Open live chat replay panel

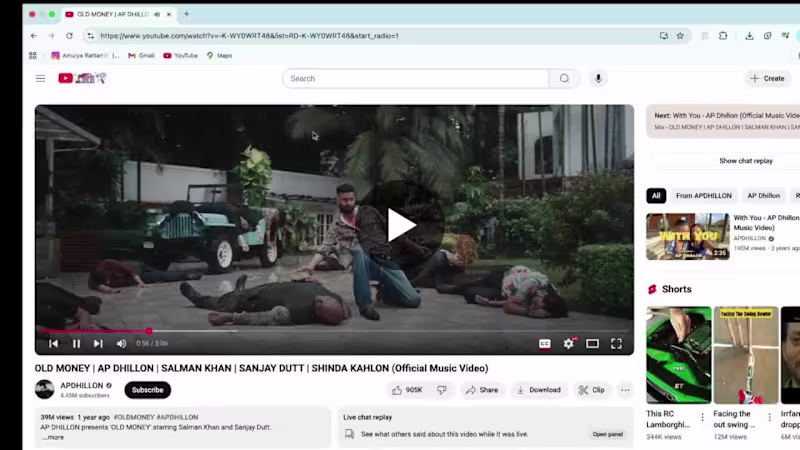607,434
